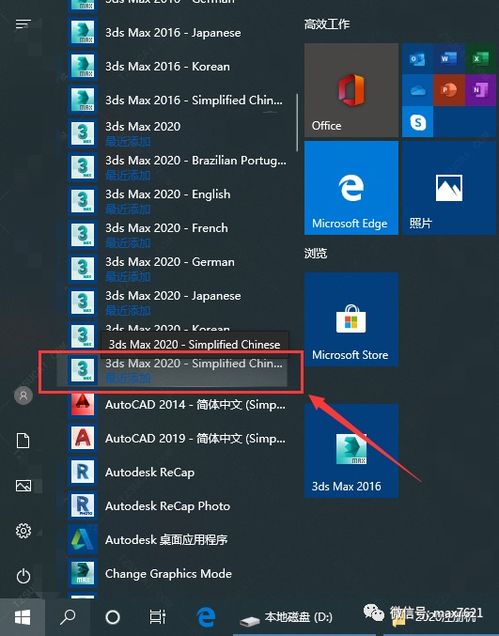Click 3ds Max 2020 - Korean icon
The height and width of the screenshot is (636, 499).
point(83,335)
